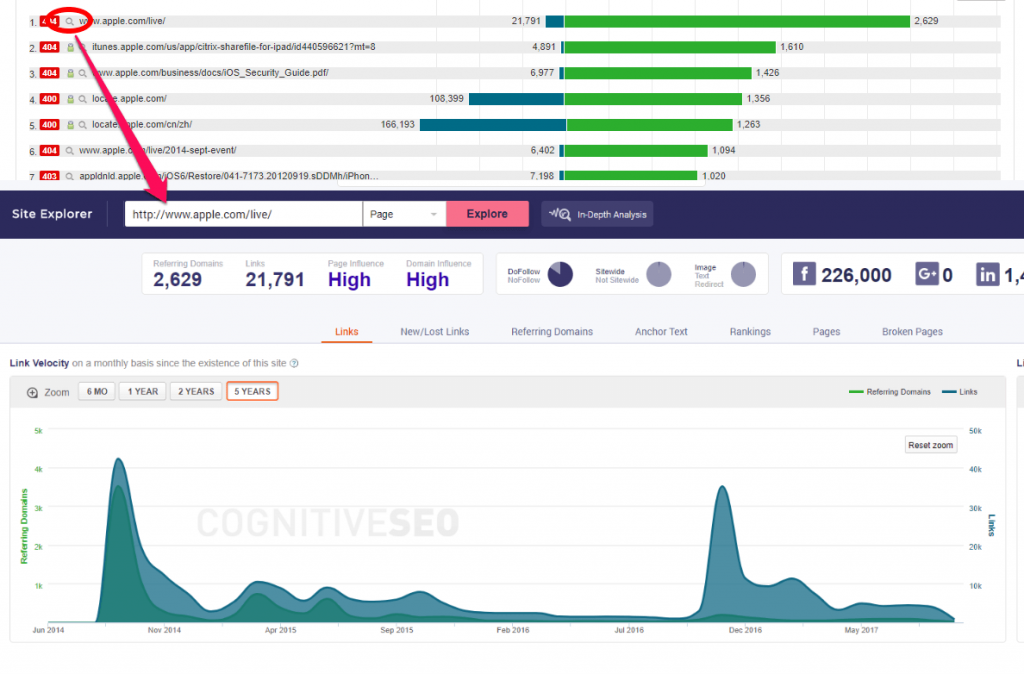Open locate.apple.com/cn/zh/ link
Viewport: 1024px width, 674px height.
pyautogui.click(x=142, y=124)
